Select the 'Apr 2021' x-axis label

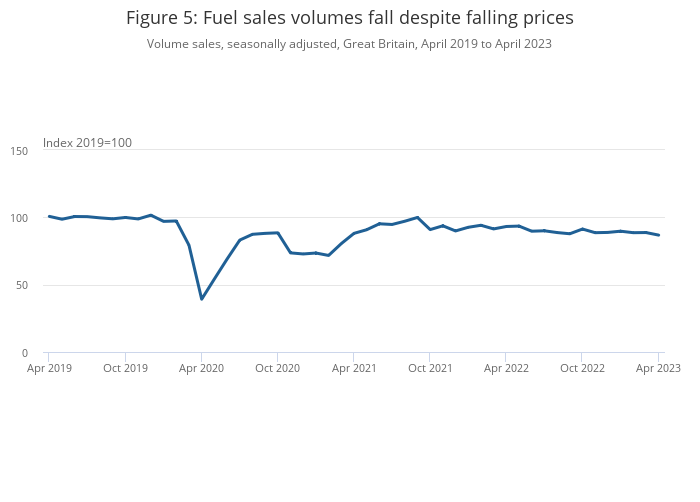[x=354, y=368]
